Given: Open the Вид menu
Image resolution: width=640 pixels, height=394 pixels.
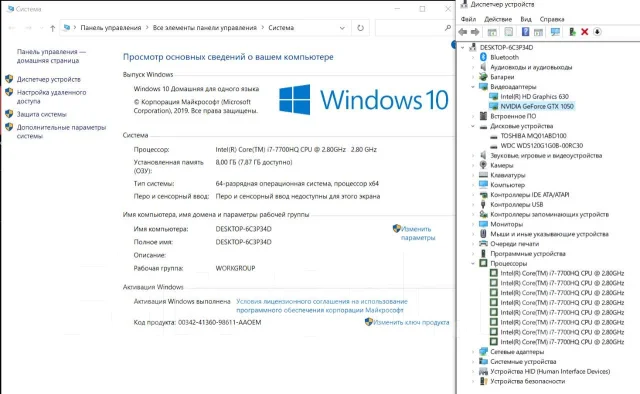Looking at the screenshot, I should (526, 19).
